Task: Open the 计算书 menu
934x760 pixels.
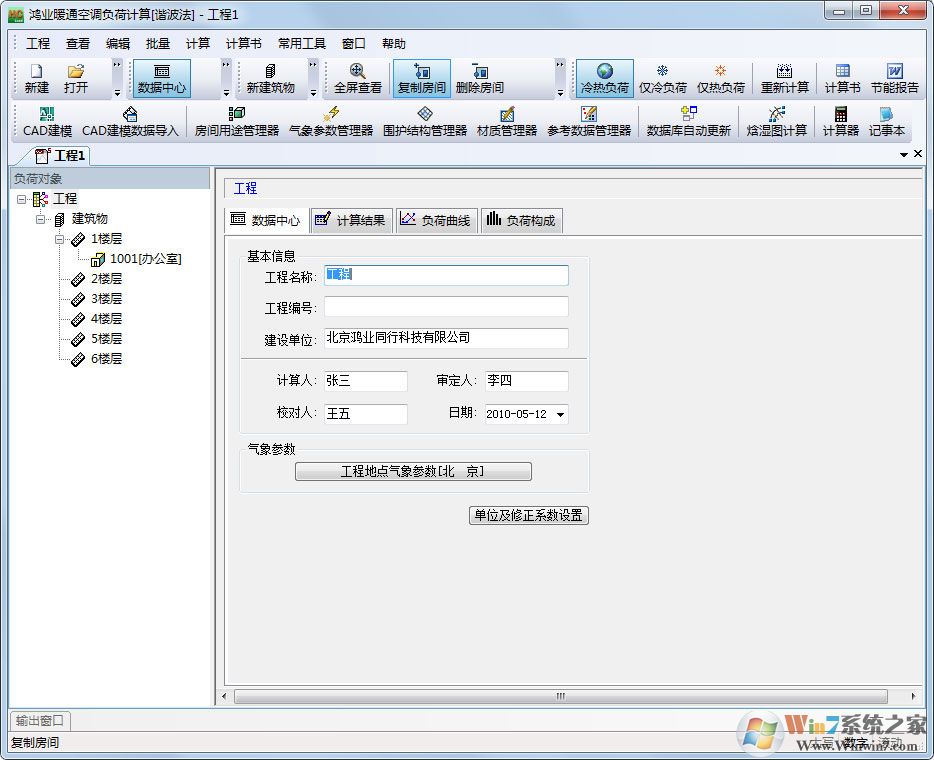Action: tap(245, 43)
